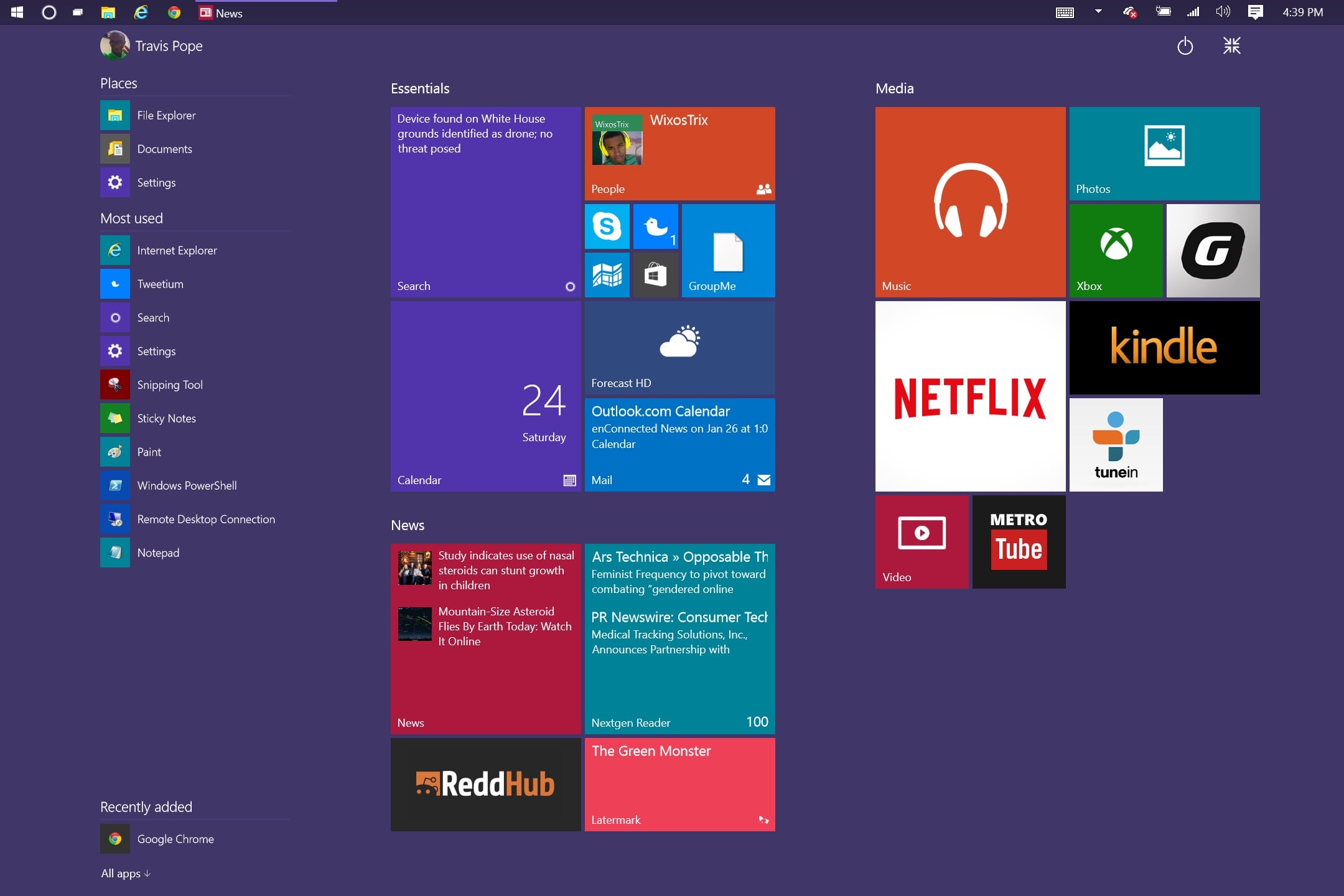Image resolution: width=1344 pixels, height=896 pixels.
Task: Launch Internet Explorer from the taskbar
Action: click(x=142, y=12)
